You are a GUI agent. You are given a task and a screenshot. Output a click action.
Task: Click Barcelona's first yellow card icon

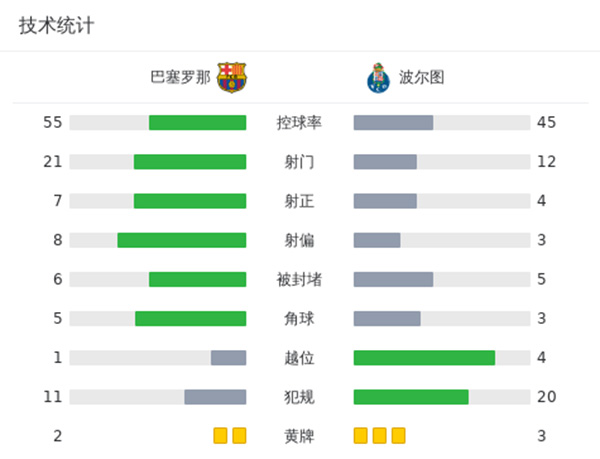click(221, 436)
